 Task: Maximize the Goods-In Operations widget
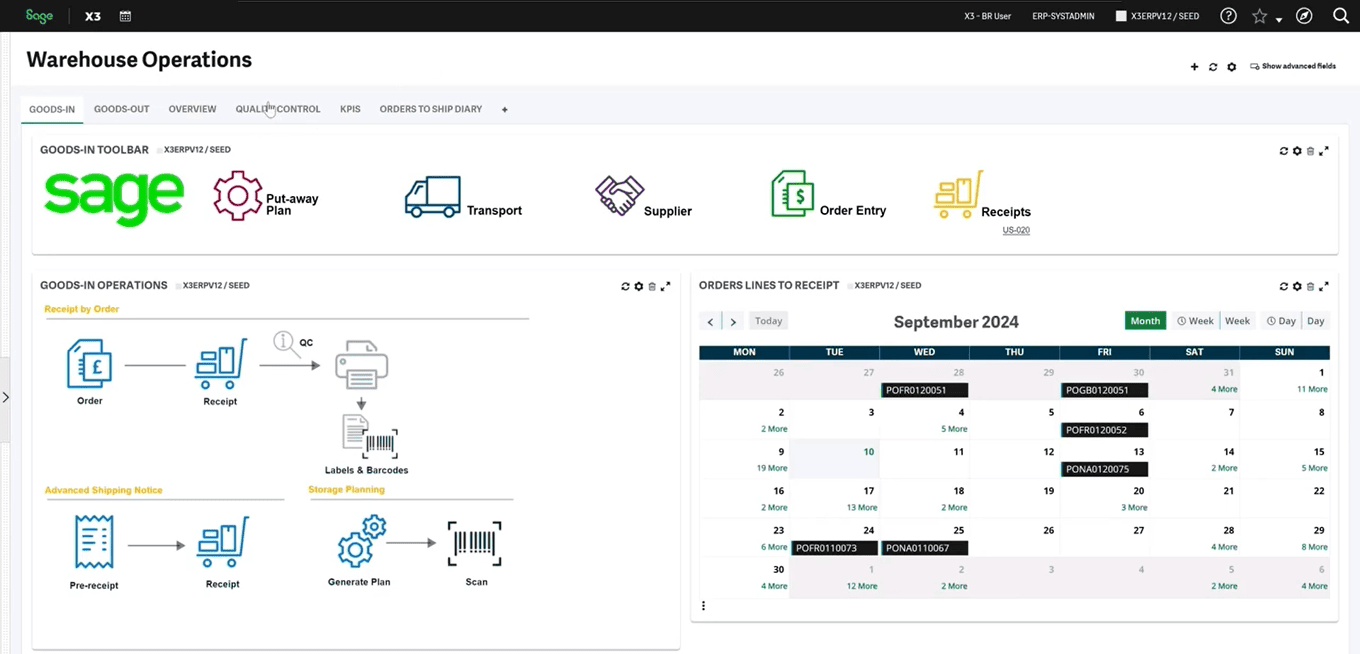click(x=666, y=286)
